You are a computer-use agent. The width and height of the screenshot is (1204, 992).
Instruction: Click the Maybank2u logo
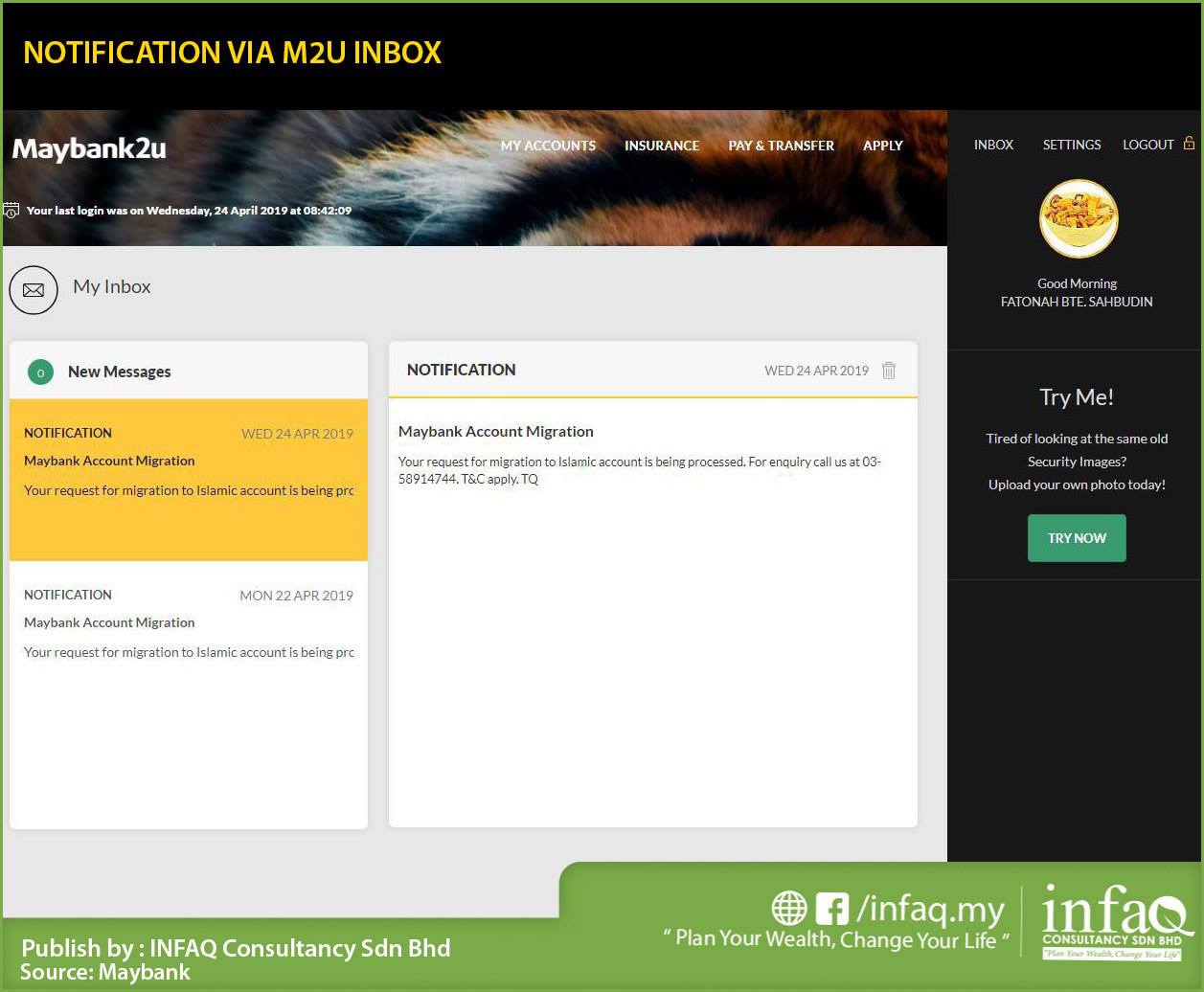point(89,148)
